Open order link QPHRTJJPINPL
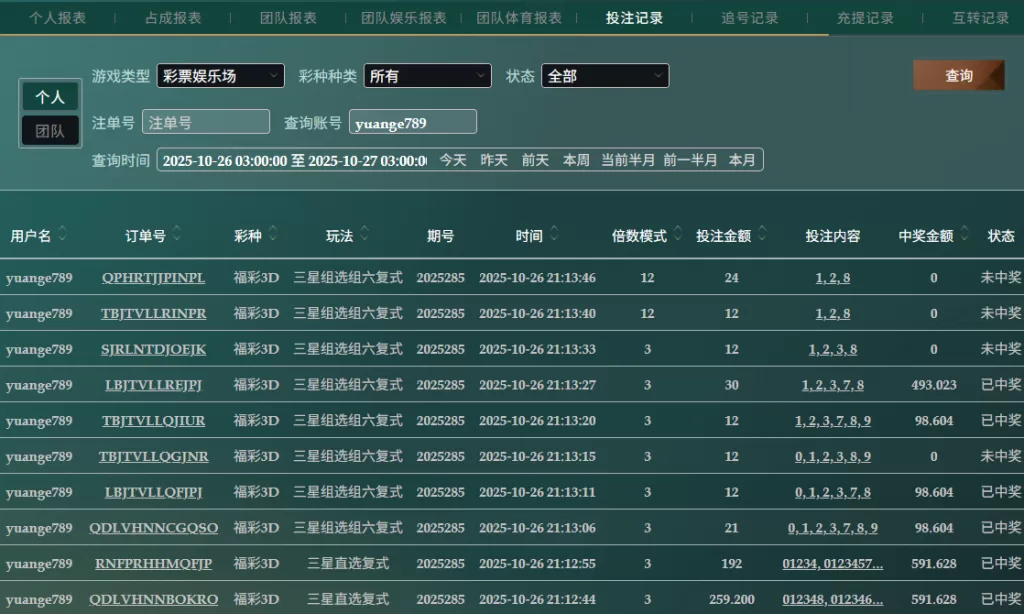The height and width of the screenshot is (614, 1024). pos(153,278)
